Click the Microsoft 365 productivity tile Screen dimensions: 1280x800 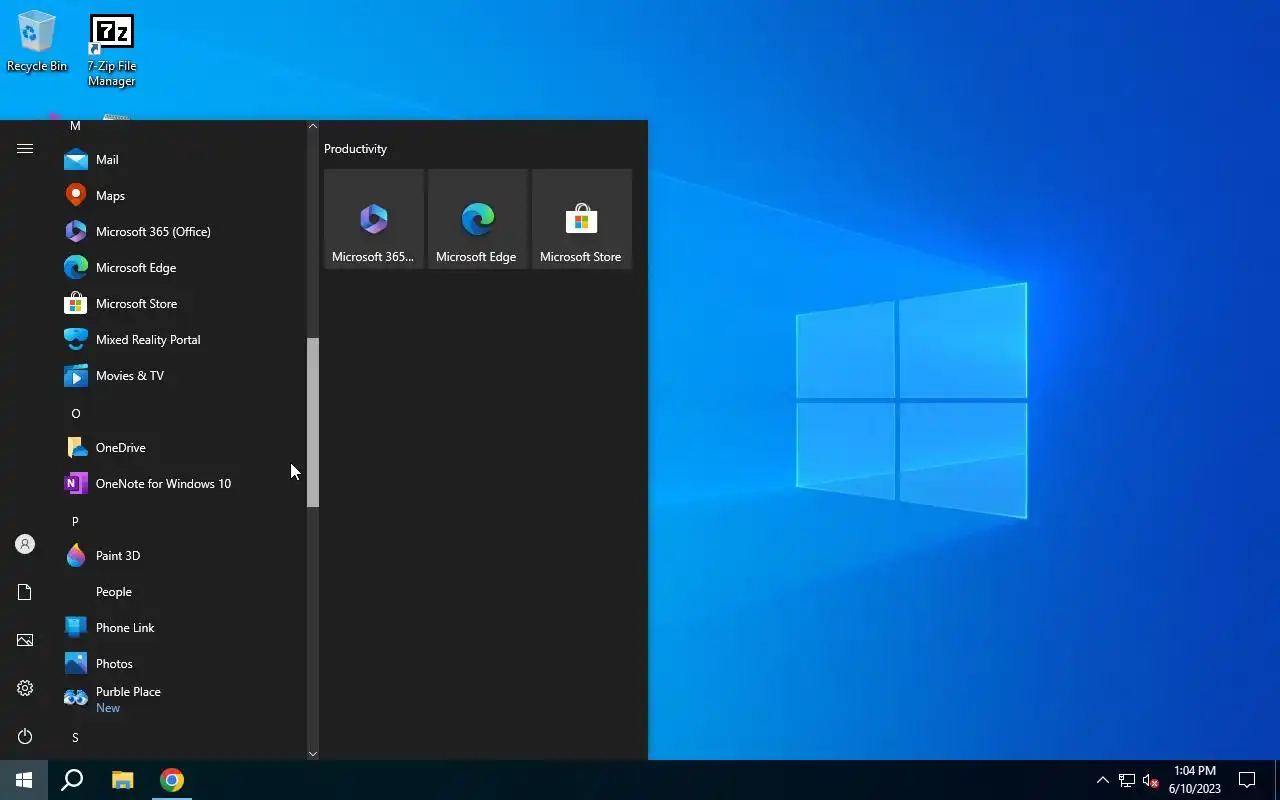click(374, 219)
